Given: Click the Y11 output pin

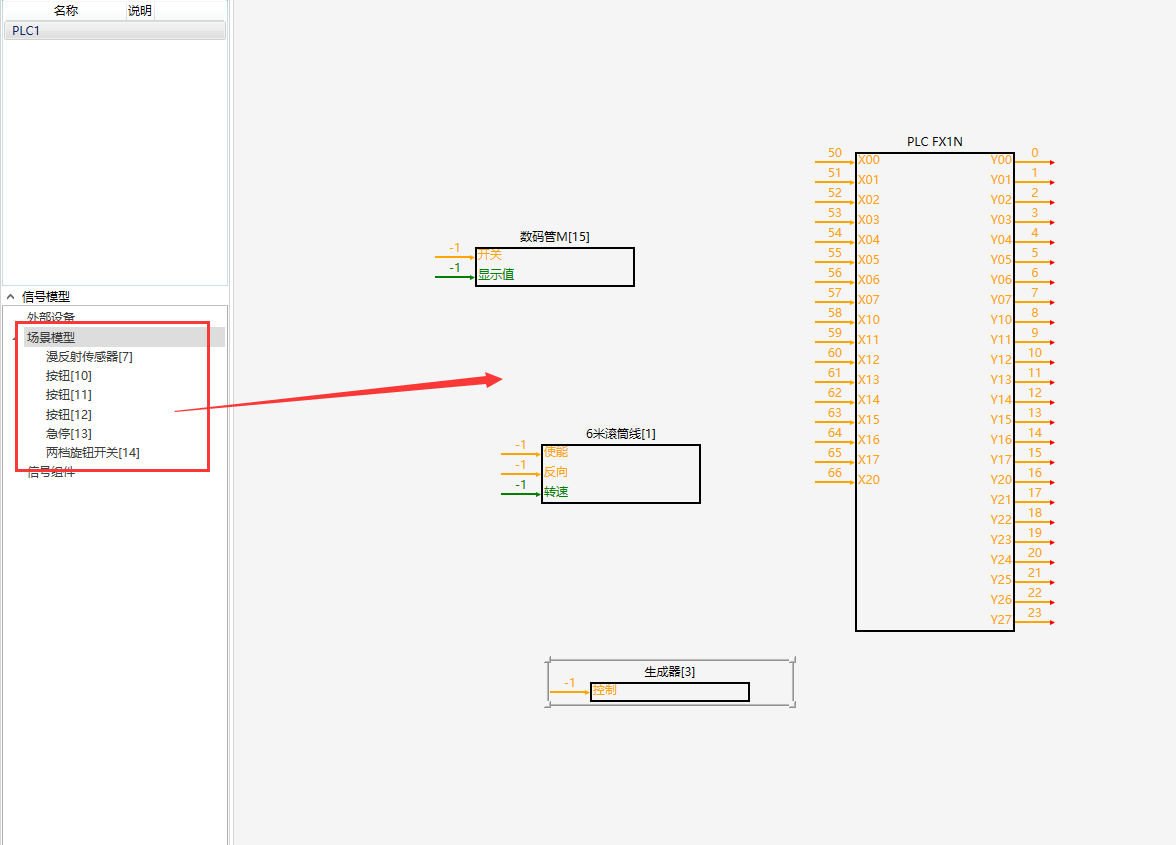Looking at the screenshot, I should [x=1001, y=340].
